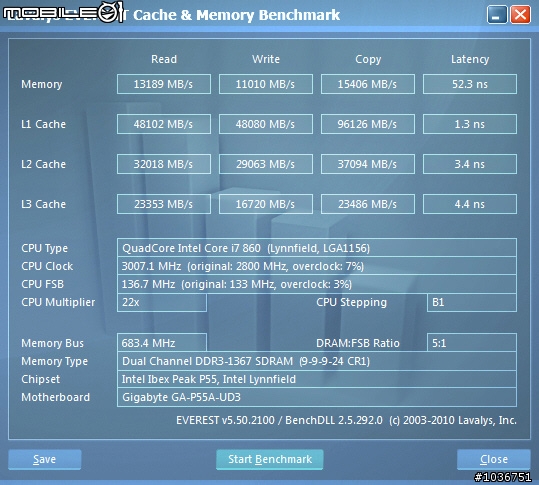
Task: Click the Close button at bottom
Action: pos(494,459)
